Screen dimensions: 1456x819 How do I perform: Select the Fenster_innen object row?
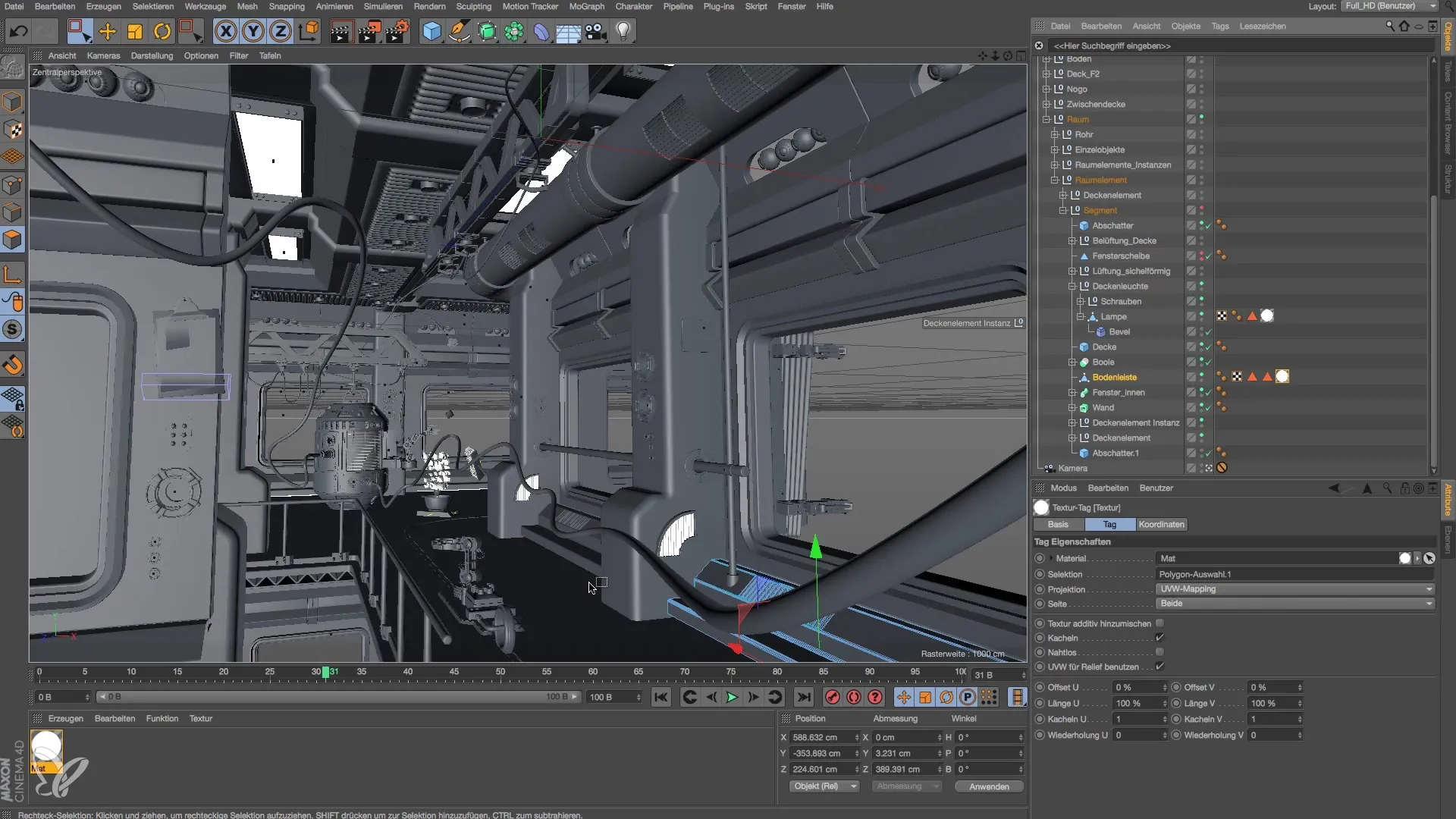coord(1119,392)
